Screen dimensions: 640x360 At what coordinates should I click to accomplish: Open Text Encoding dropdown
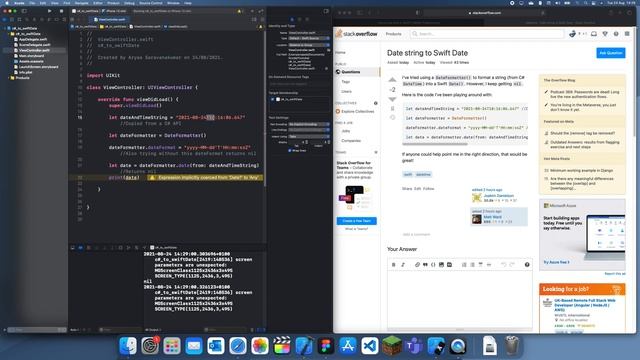309,124
